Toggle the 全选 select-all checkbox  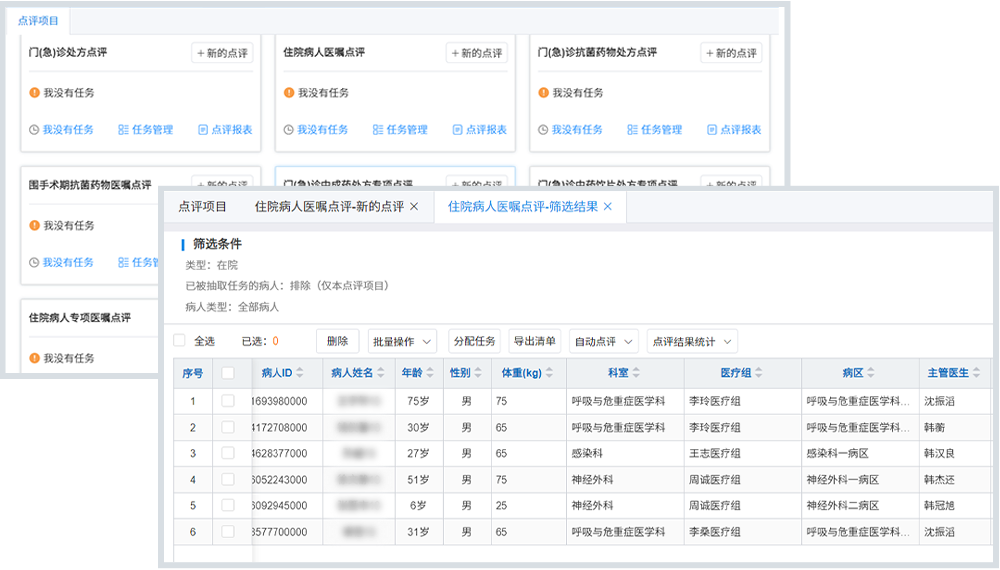180,341
